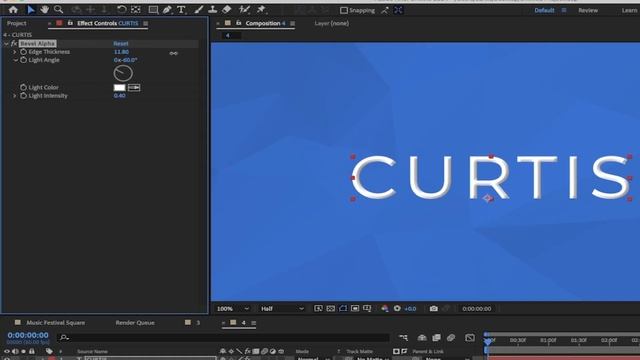Toggle the Light Intensity stopwatch
This screenshot has height=360, width=640.
23,96
